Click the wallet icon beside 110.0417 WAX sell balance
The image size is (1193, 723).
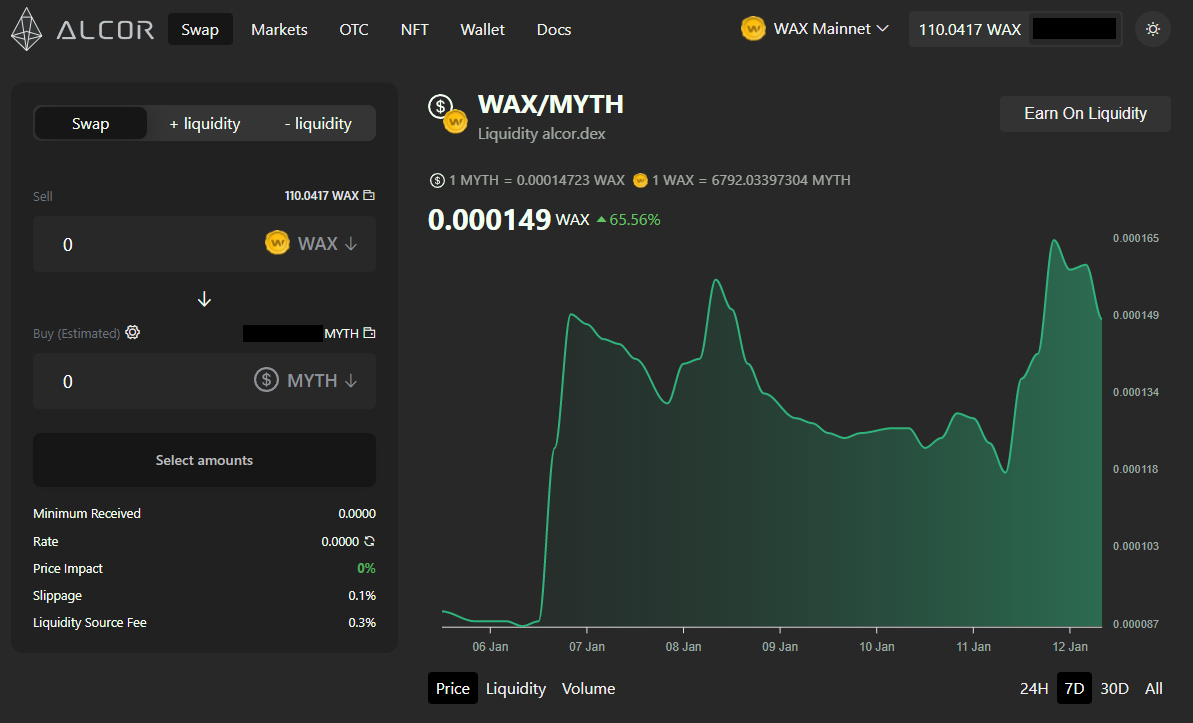pyautogui.click(x=369, y=196)
